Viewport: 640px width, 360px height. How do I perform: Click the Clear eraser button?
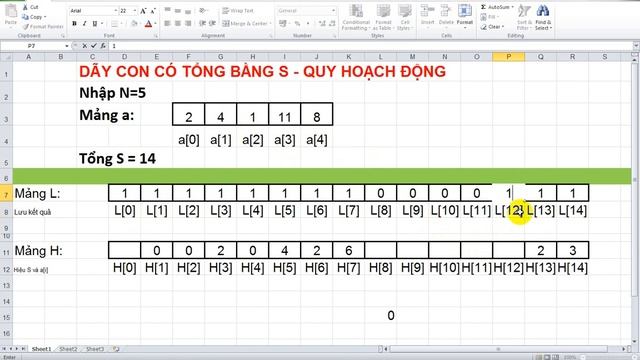click(x=492, y=27)
